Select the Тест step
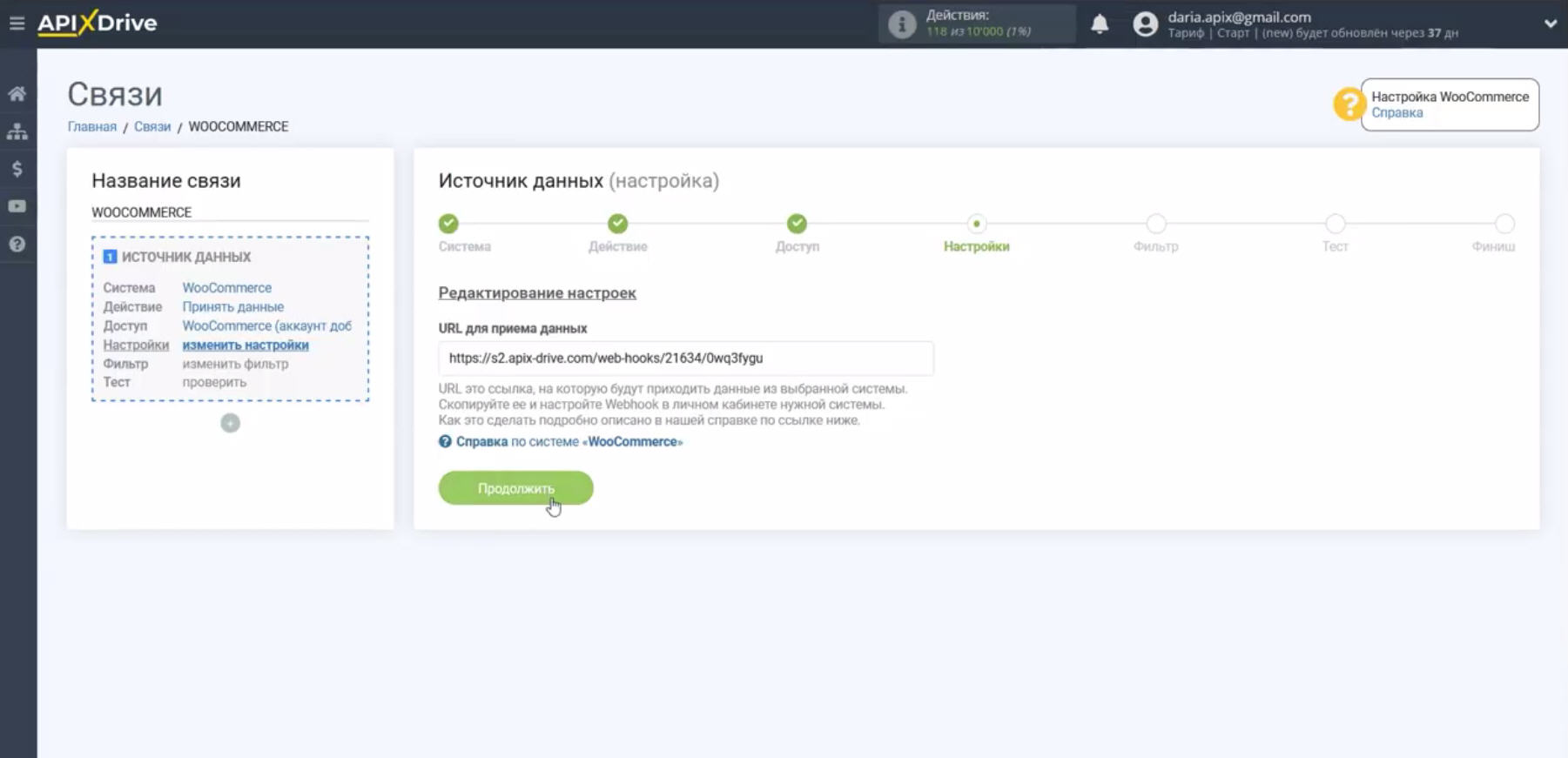 (x=1335, y=224)
